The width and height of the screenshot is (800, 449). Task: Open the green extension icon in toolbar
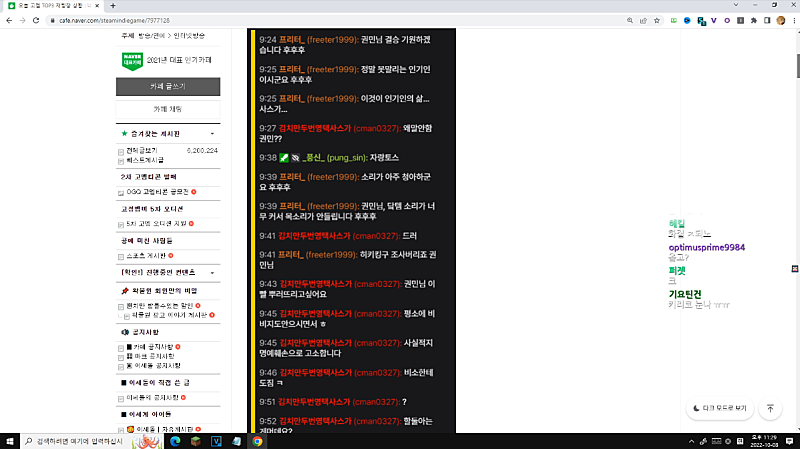pos(673,20)
